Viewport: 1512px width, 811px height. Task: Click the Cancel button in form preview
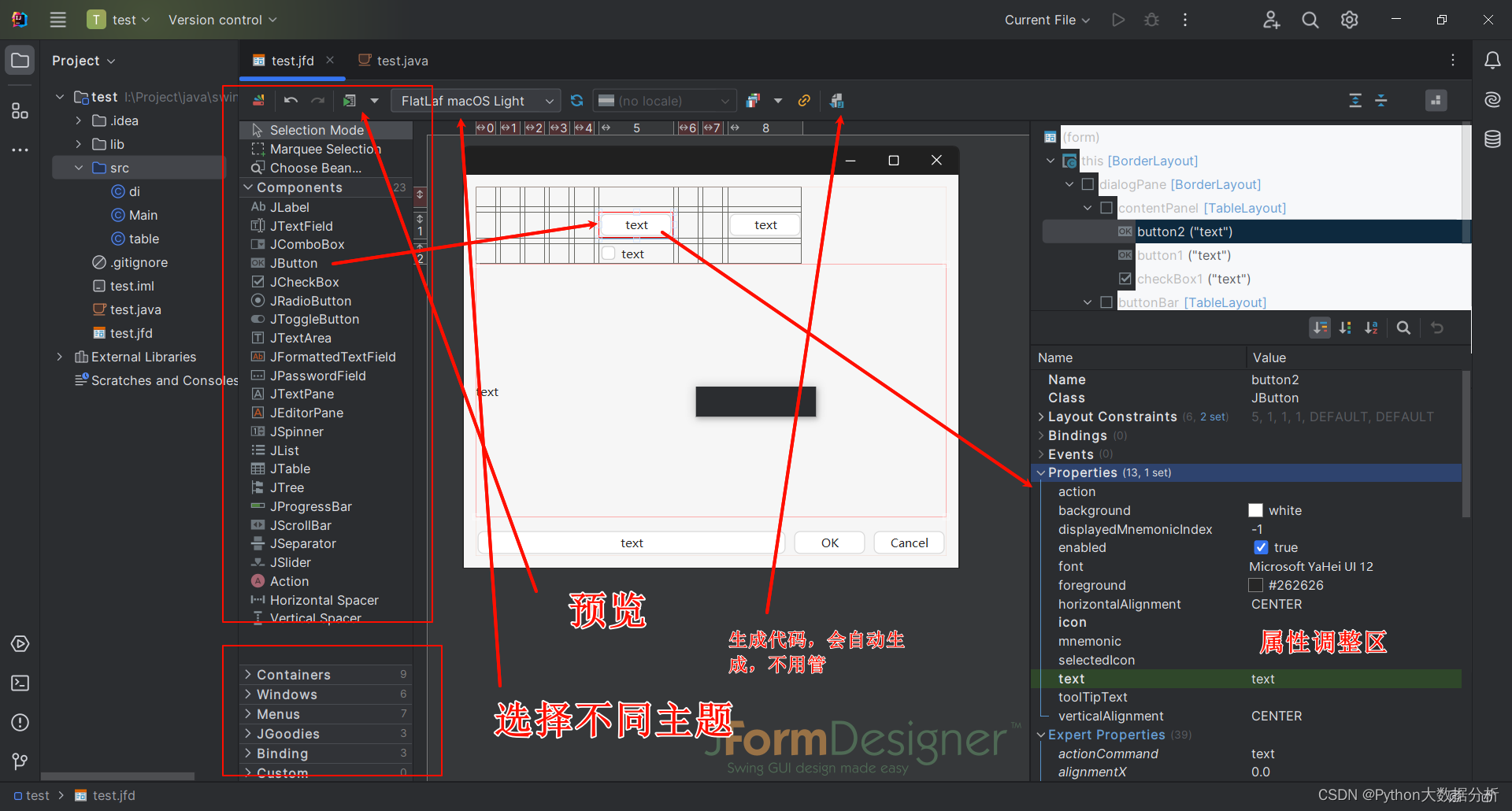click(909, 543)
